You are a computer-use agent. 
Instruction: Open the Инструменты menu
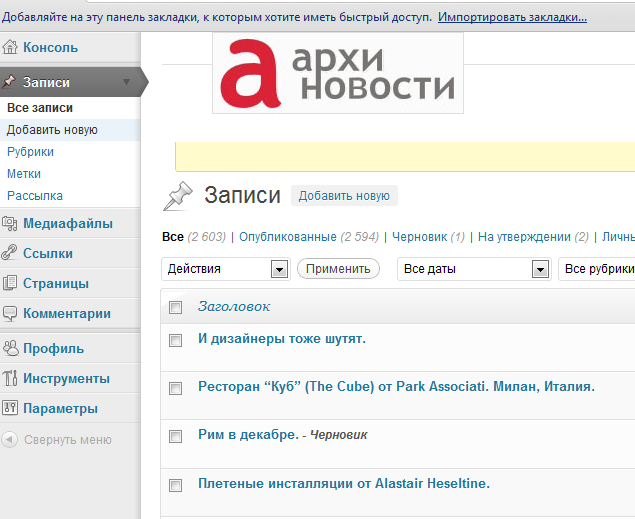66,379
